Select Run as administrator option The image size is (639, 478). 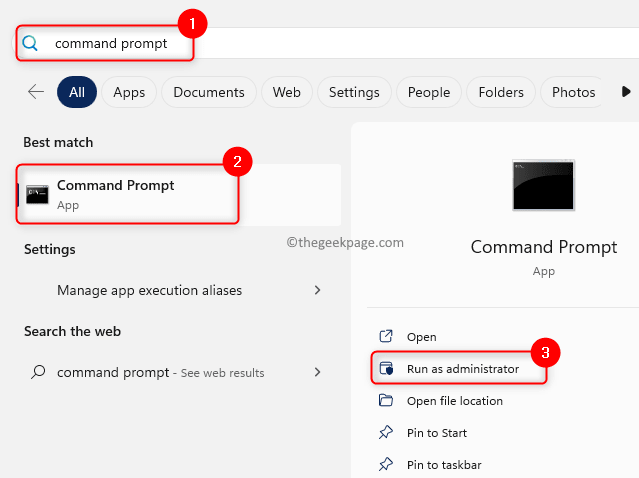coord(462,369)
